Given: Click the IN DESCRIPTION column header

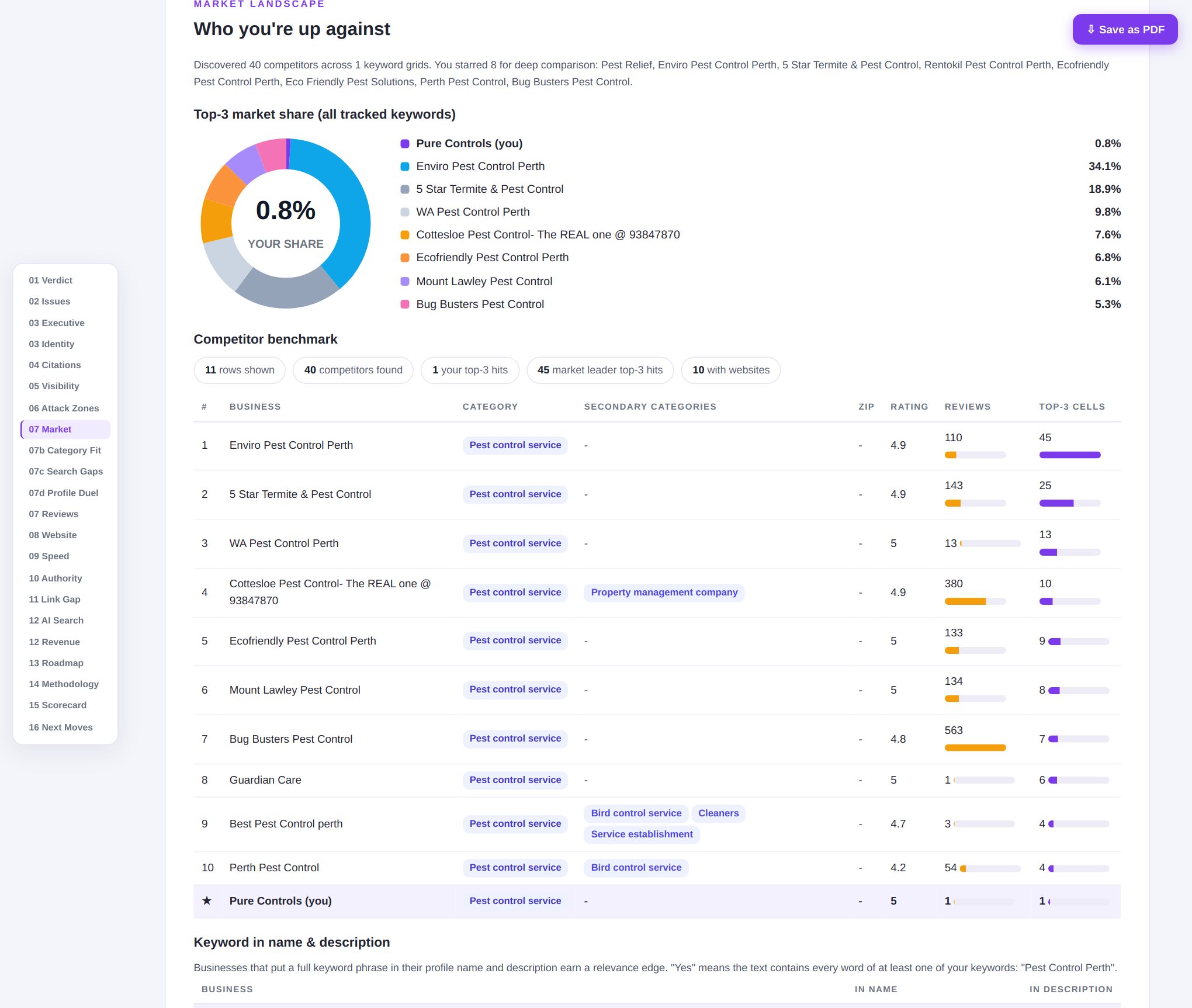Looking at the screenshot, I should [1070, 989].
